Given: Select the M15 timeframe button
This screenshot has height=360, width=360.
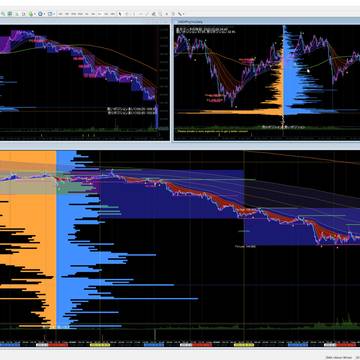Looking at the screenshot, I should [73, 14].
